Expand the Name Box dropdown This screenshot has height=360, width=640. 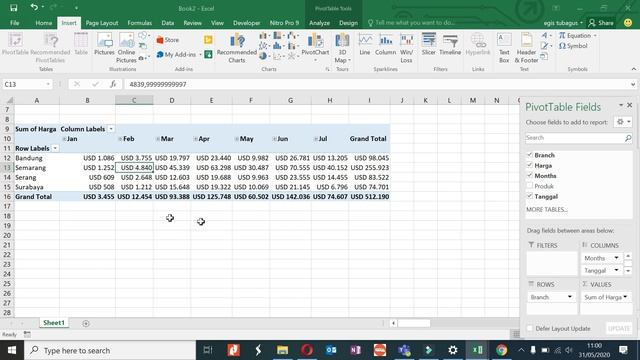point(48,84)
